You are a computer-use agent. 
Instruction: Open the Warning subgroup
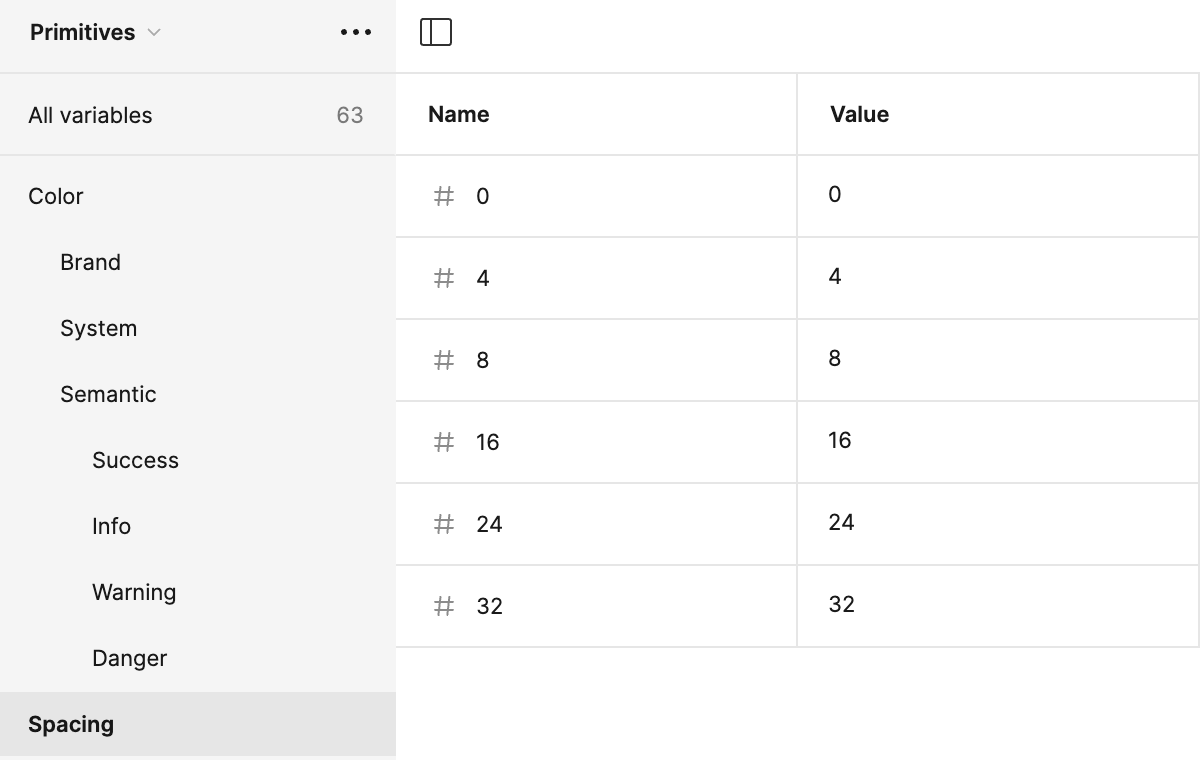click(x=134, y=592)
